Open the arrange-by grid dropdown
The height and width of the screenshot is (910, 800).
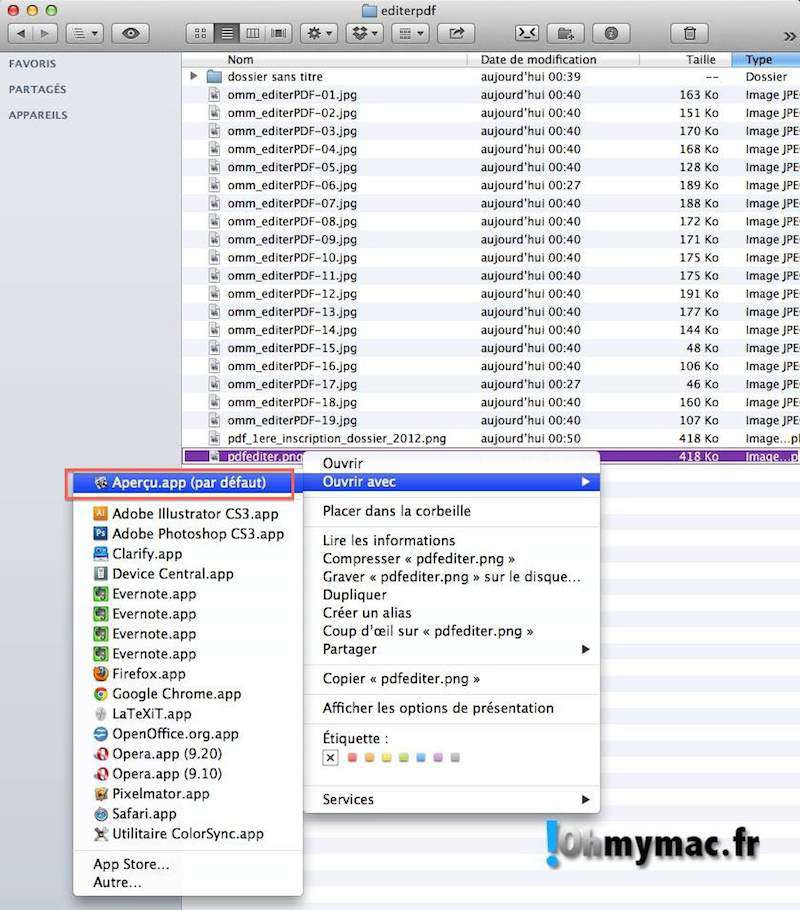[x=410, y=33]
